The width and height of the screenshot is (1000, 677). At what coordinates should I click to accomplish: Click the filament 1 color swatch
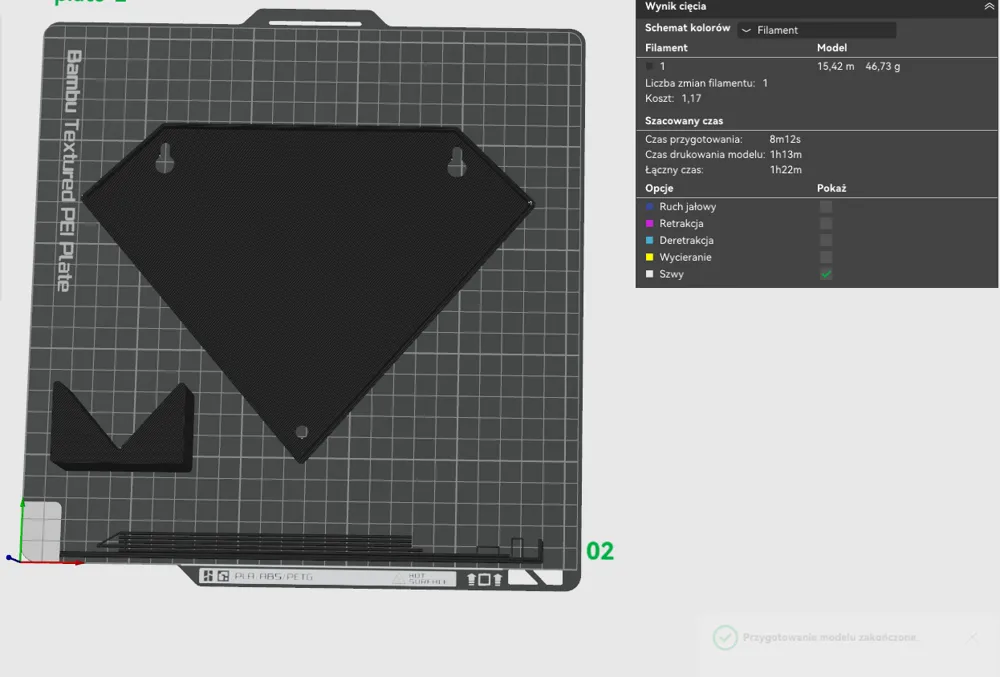coord(650,66)
